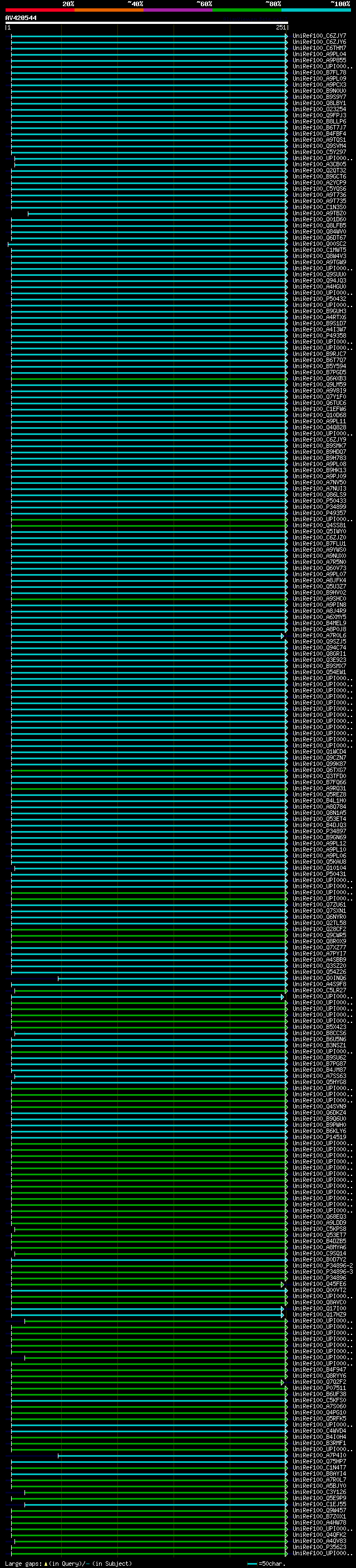Select label UniRef100_C1N3S0
The height and width of the screenshot is (1568, 356).
[x=319, y=207]
